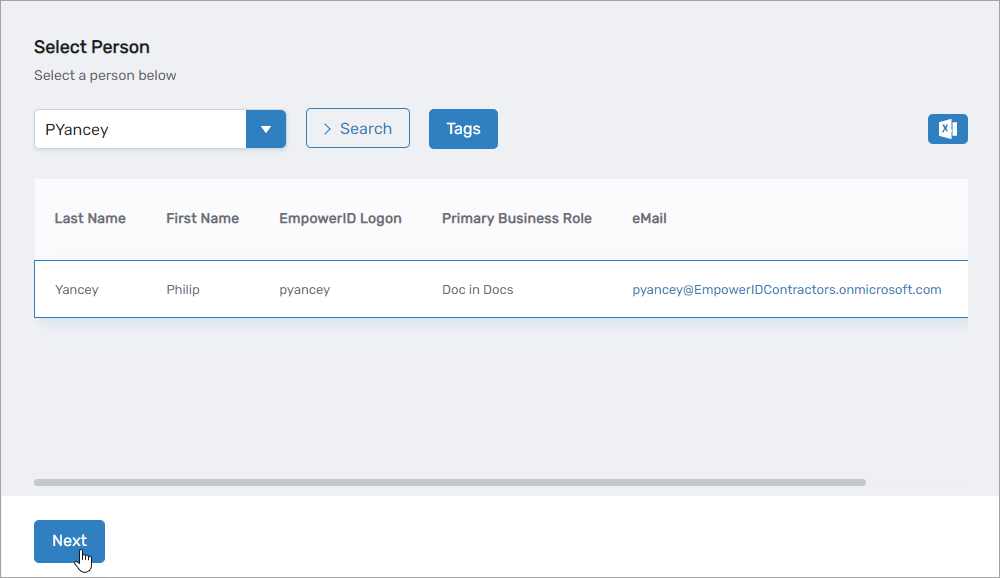Sort the table by Last Name
This screenshot has width=1000, height=578.
pos(90,218)
